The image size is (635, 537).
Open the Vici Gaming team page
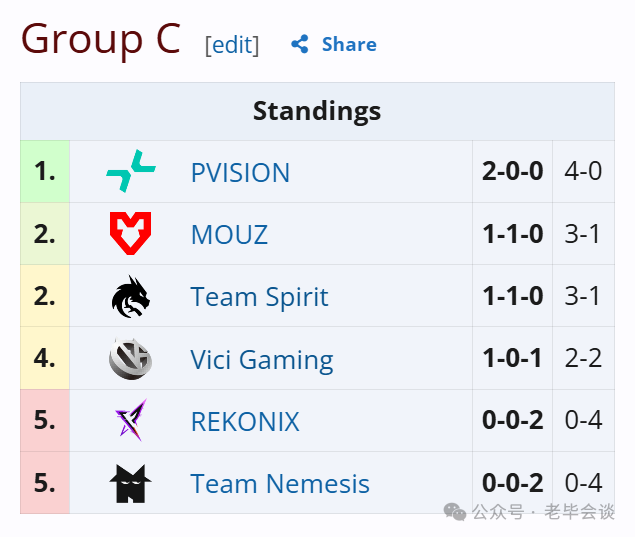point(262,360)
